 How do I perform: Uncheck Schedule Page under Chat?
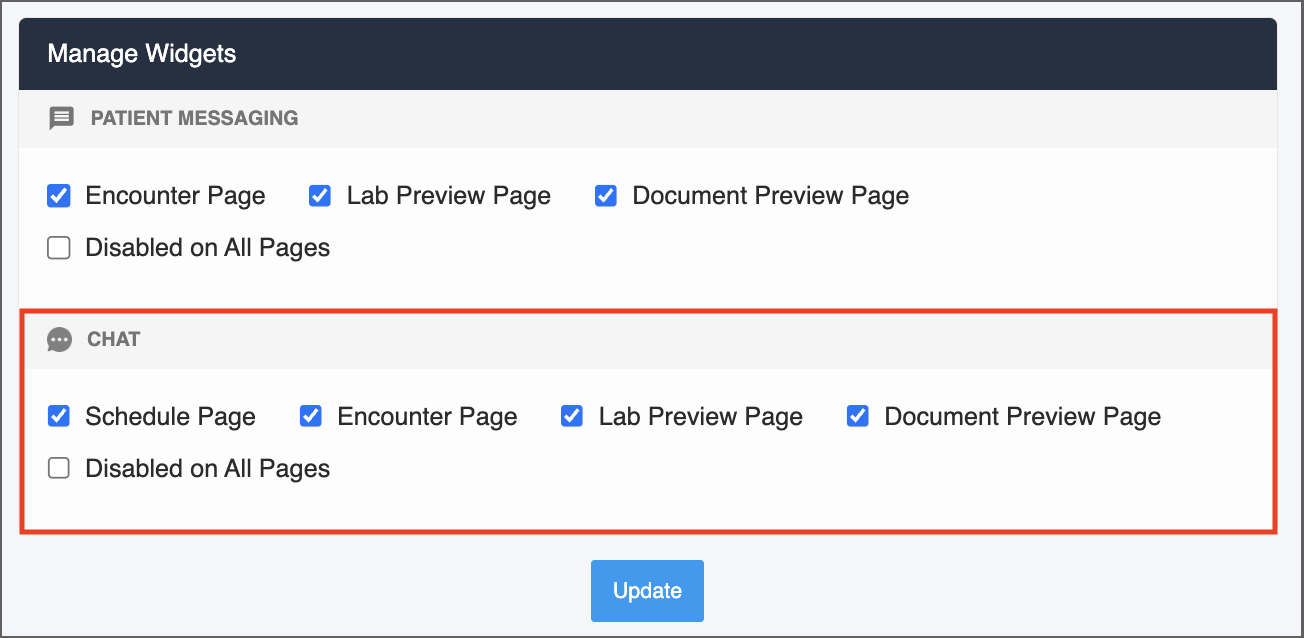point(59,416)
